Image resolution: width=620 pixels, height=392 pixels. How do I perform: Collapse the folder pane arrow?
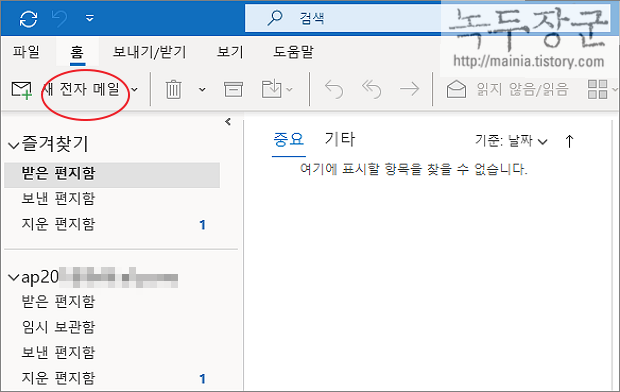(x=228, y=122)
